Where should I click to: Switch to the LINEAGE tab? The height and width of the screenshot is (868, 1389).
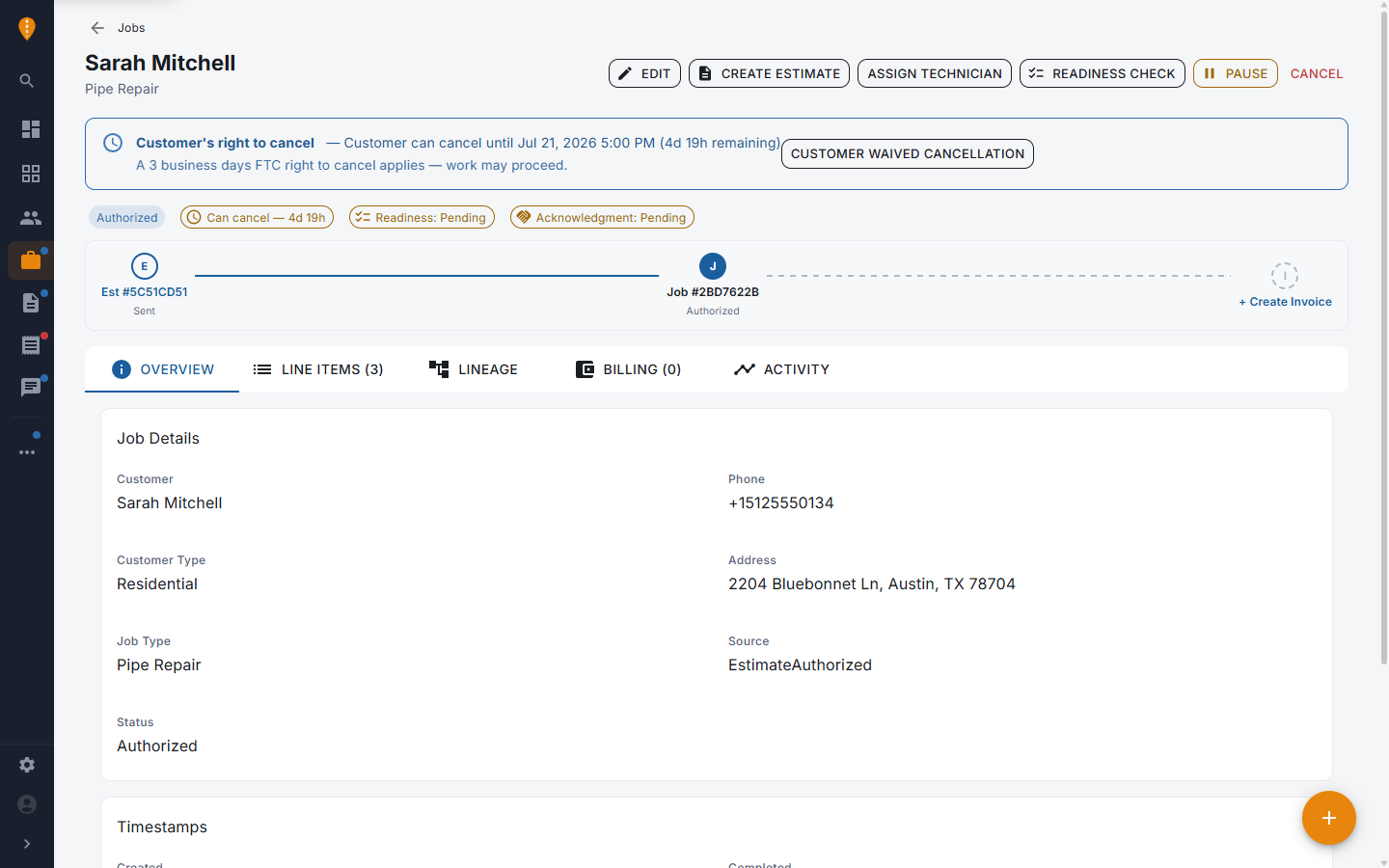474,369
